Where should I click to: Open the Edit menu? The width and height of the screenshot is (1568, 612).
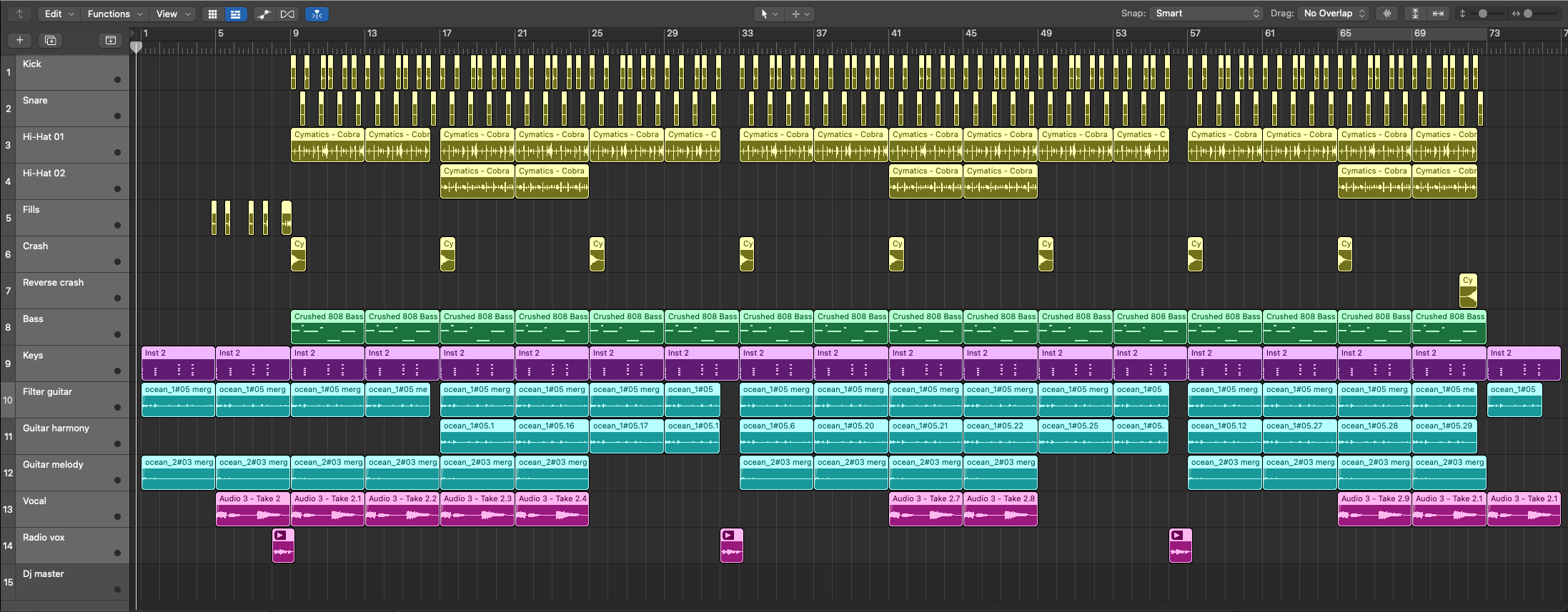click(x=59, y=14)
